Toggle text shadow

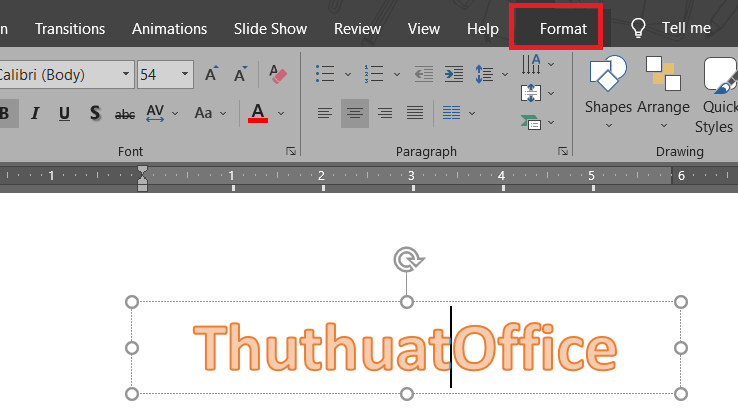click(x=95, y=113)
